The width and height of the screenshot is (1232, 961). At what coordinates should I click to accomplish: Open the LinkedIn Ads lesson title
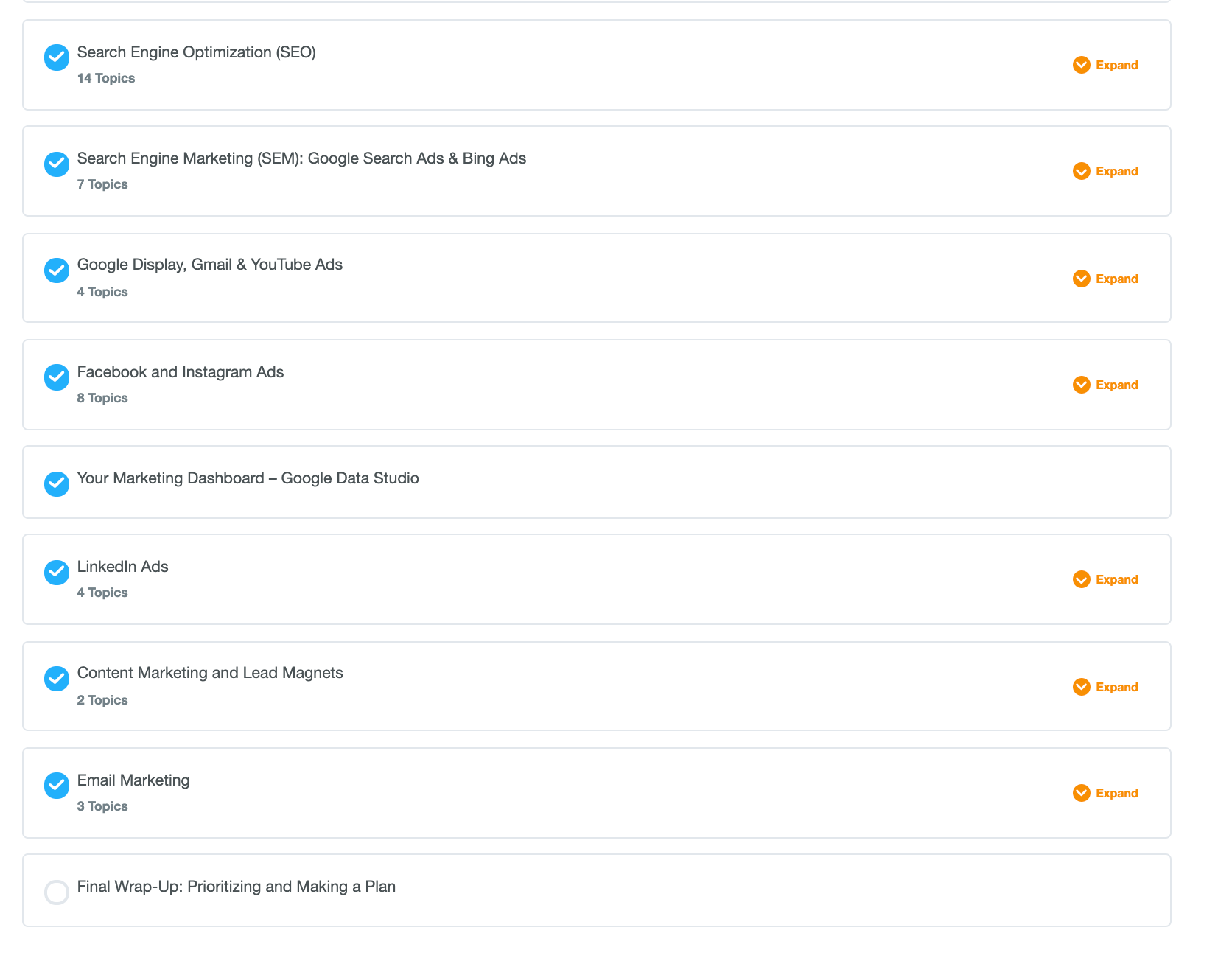123,567
